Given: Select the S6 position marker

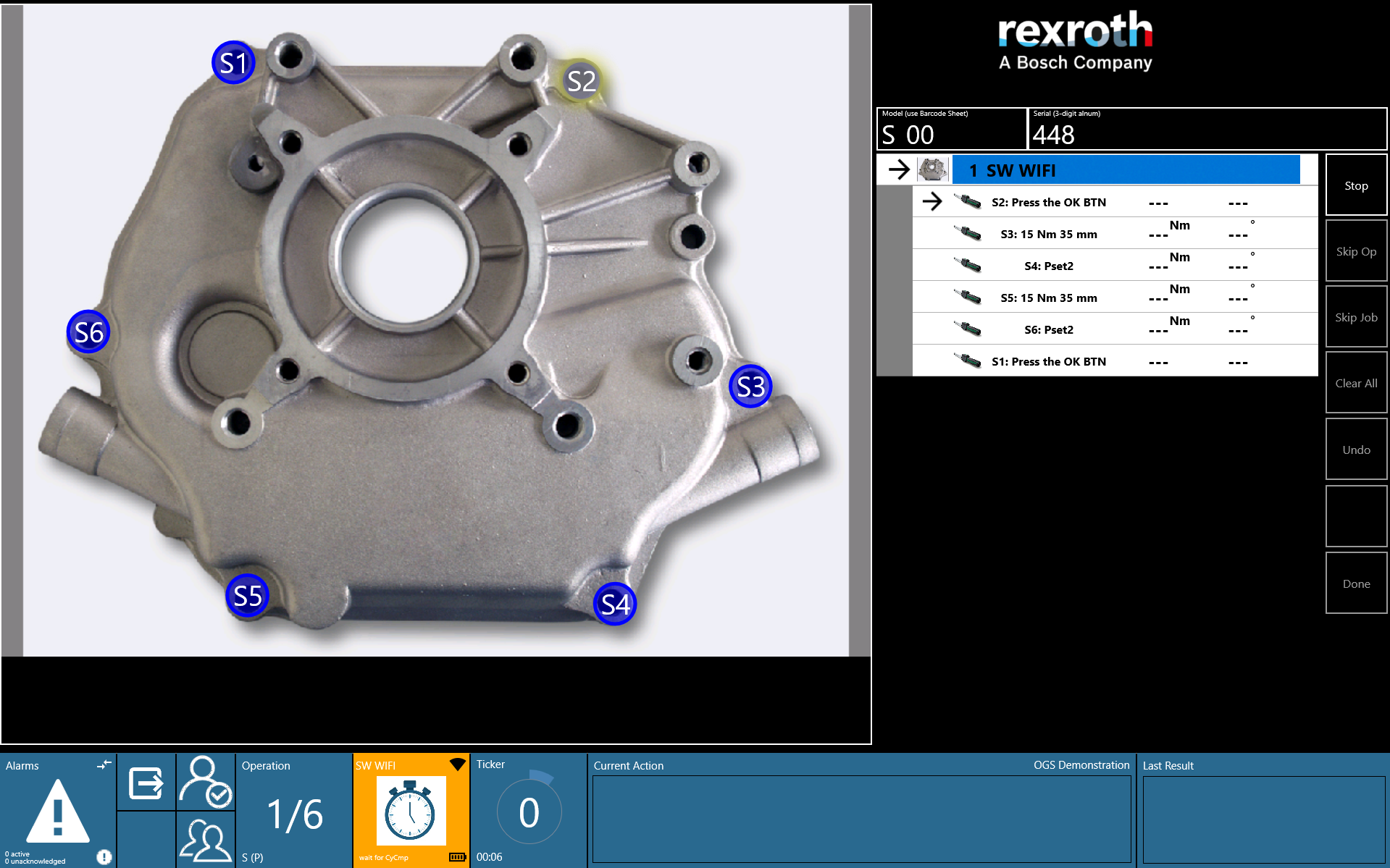Looking at the screenshot, I should pyautogui.click(x=88, y=332).
